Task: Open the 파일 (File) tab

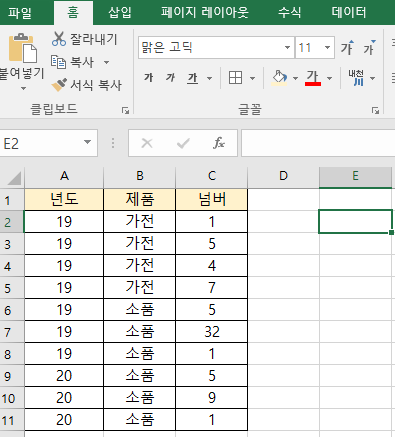Action: point(20,13)
